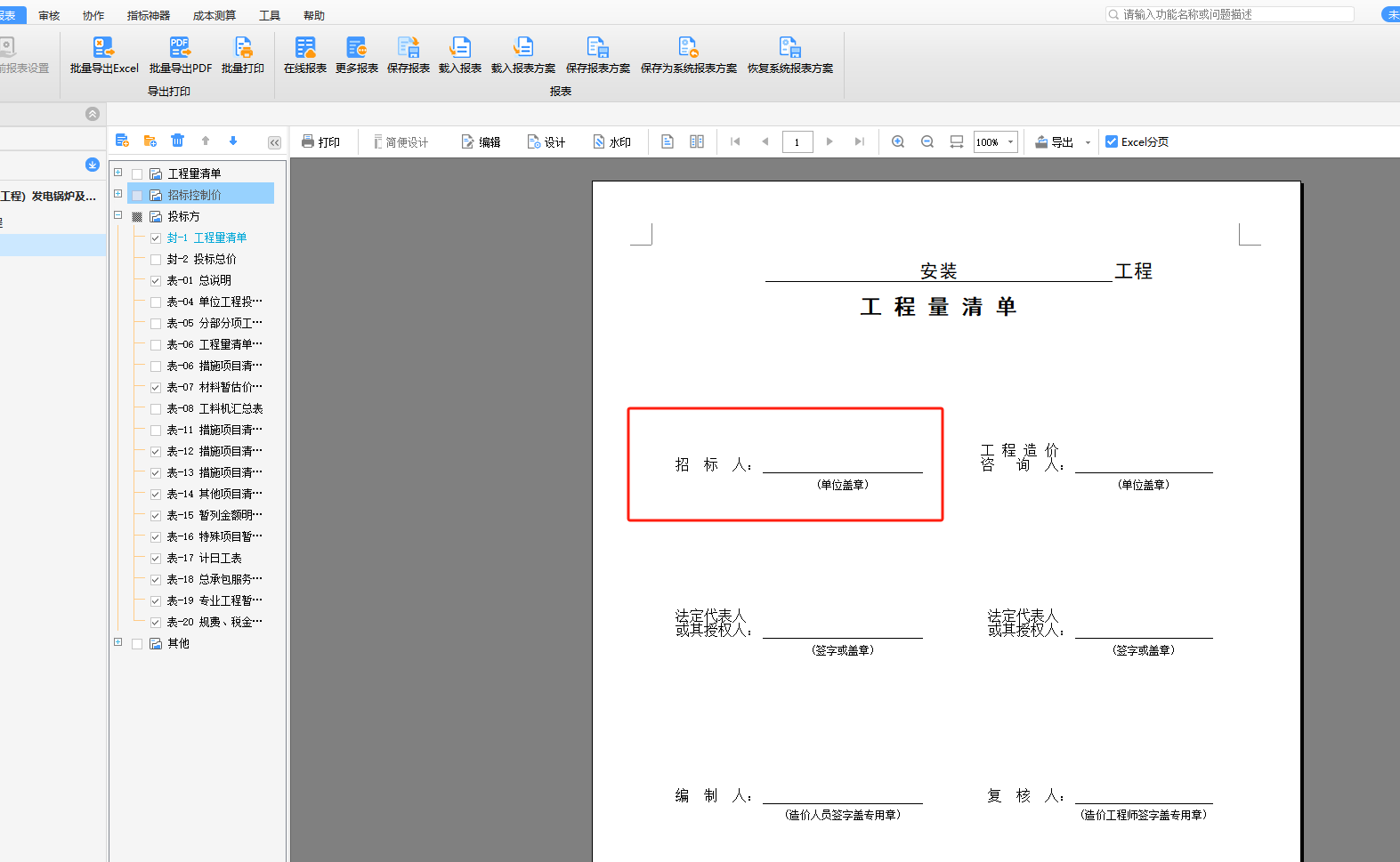The width and height of the screenshot is (1400, 862).
Task: Check the 封-2 投标总价 checkbox
Action: (x=156, y=260)
